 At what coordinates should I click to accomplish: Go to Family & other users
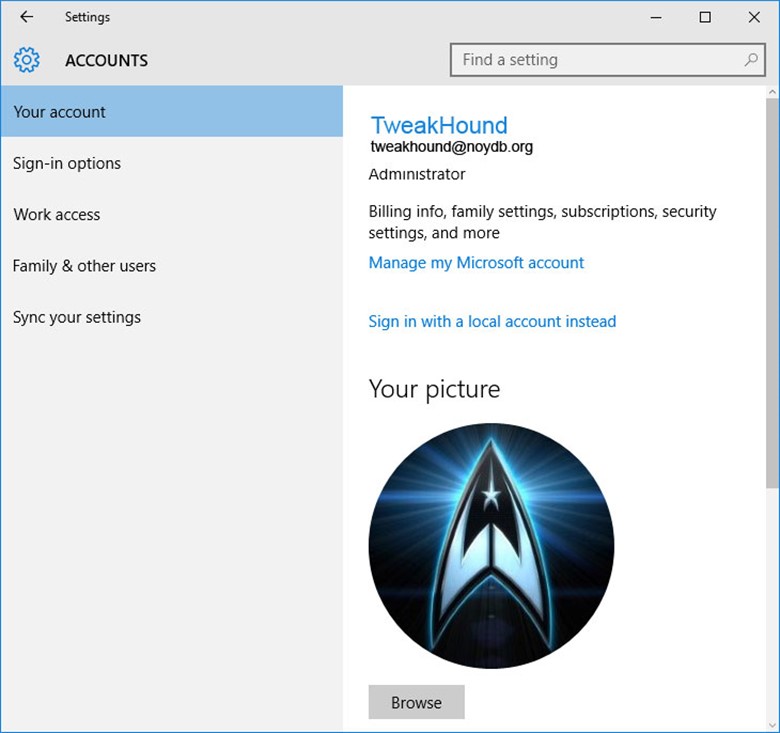tap(172, 266)
